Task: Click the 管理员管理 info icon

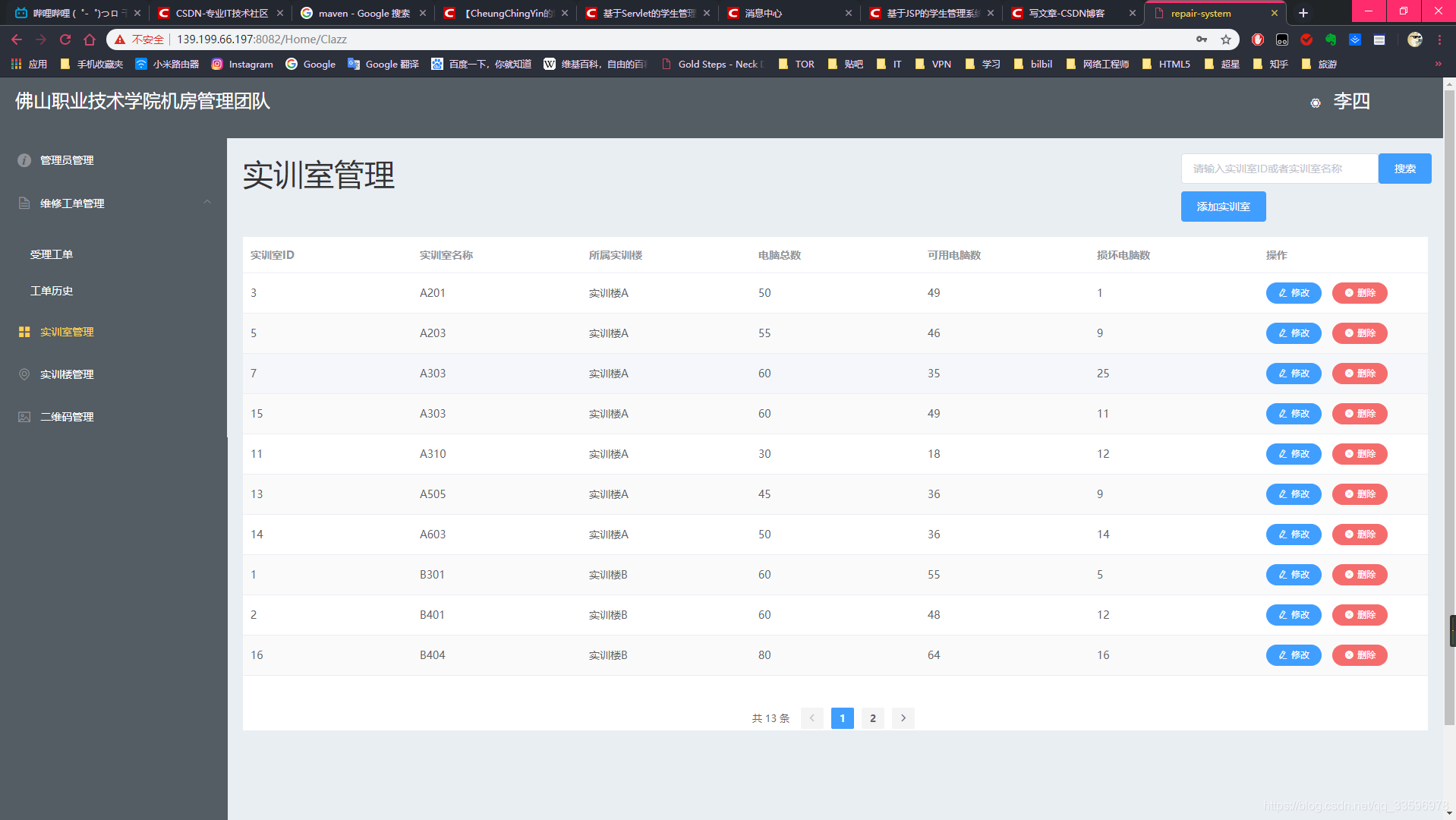Action: [24, 160]
